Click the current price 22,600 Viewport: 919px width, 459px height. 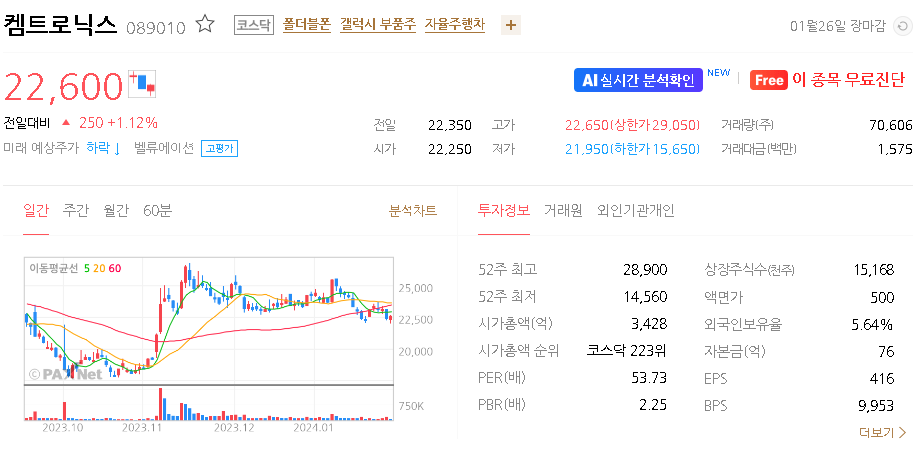coord(63,86)
